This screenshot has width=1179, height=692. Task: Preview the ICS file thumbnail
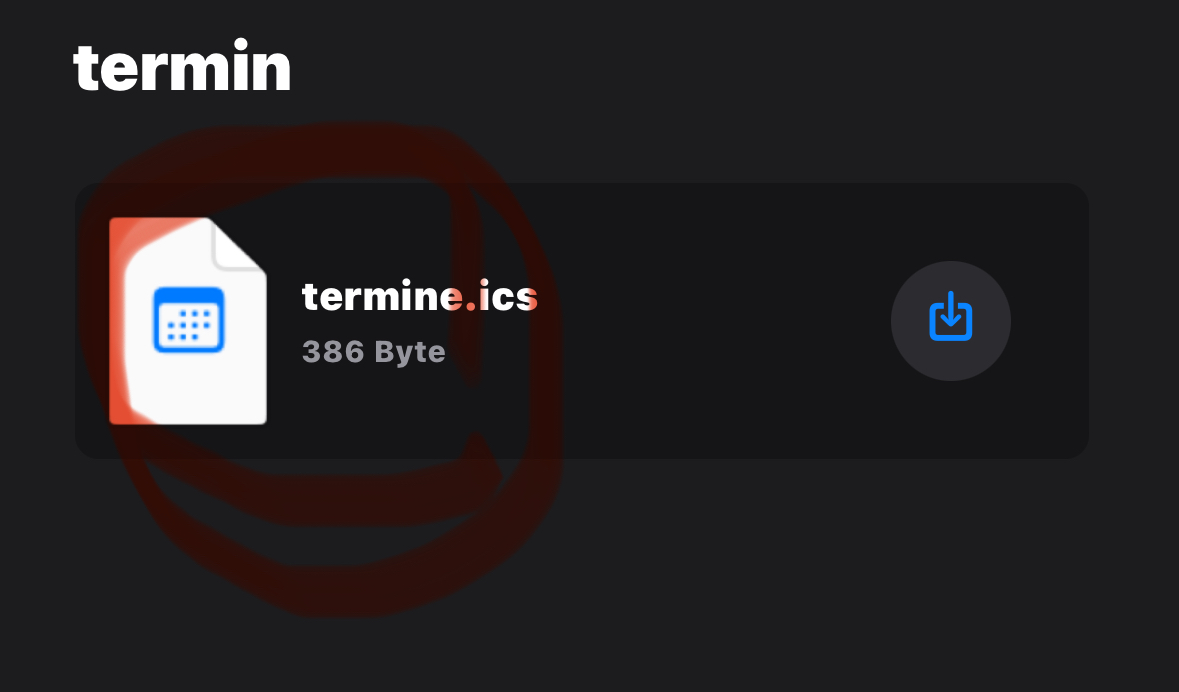188,321
